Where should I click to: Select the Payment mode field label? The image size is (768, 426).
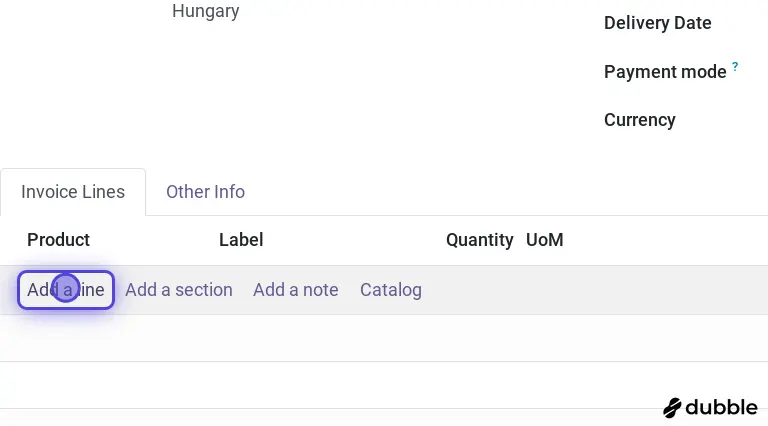pyautogui.click(x=665, y=72)
